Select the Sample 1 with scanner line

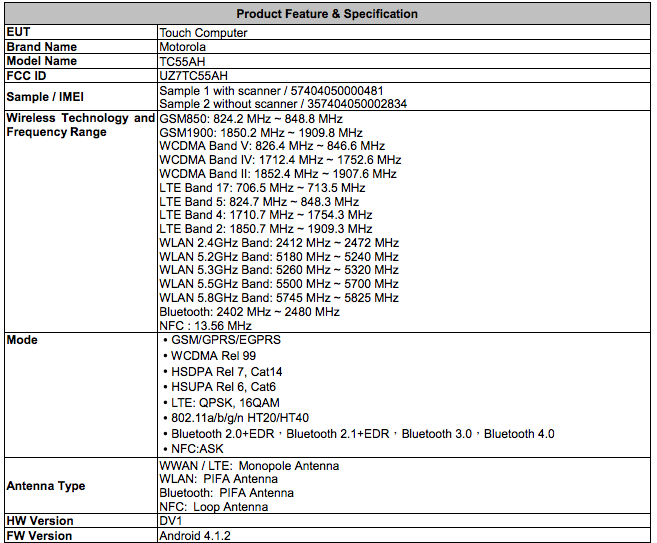271,90
